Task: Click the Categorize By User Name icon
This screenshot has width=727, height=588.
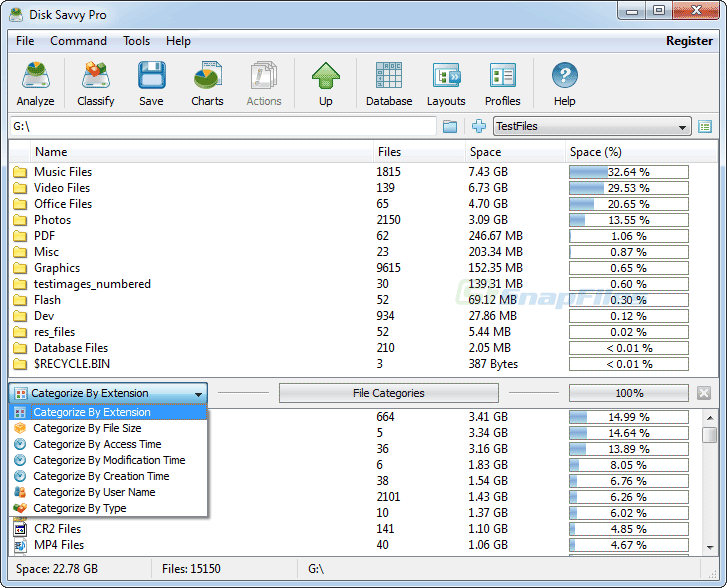Action: (x=20, y=492)
